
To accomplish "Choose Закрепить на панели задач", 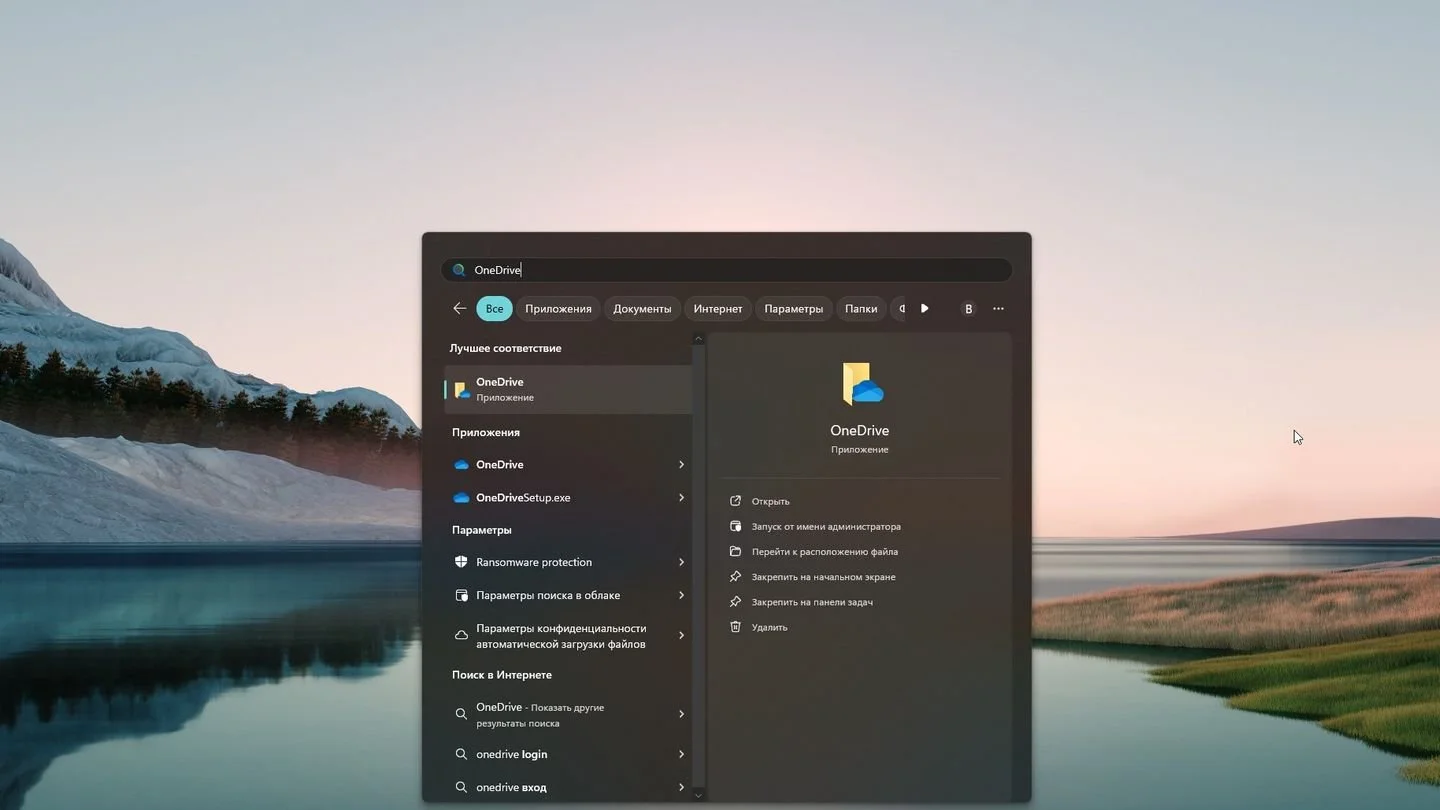I will [x=812, y=602].
